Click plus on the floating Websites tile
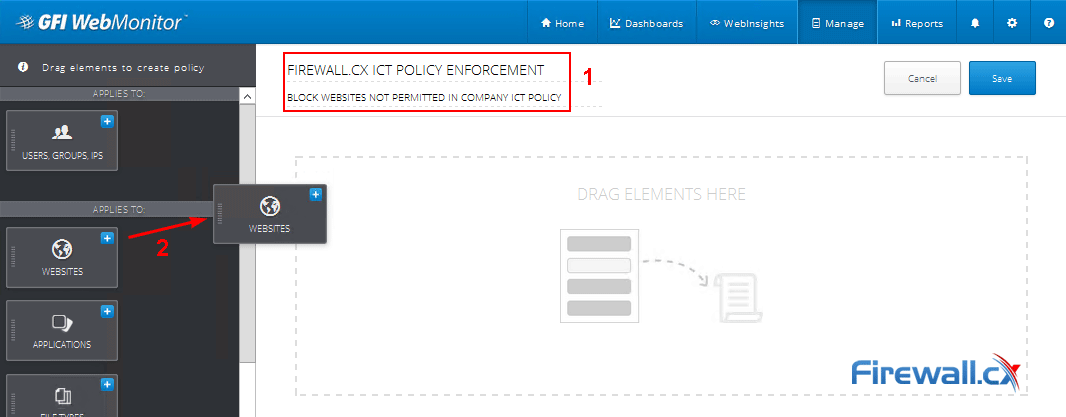 (315, 195)
